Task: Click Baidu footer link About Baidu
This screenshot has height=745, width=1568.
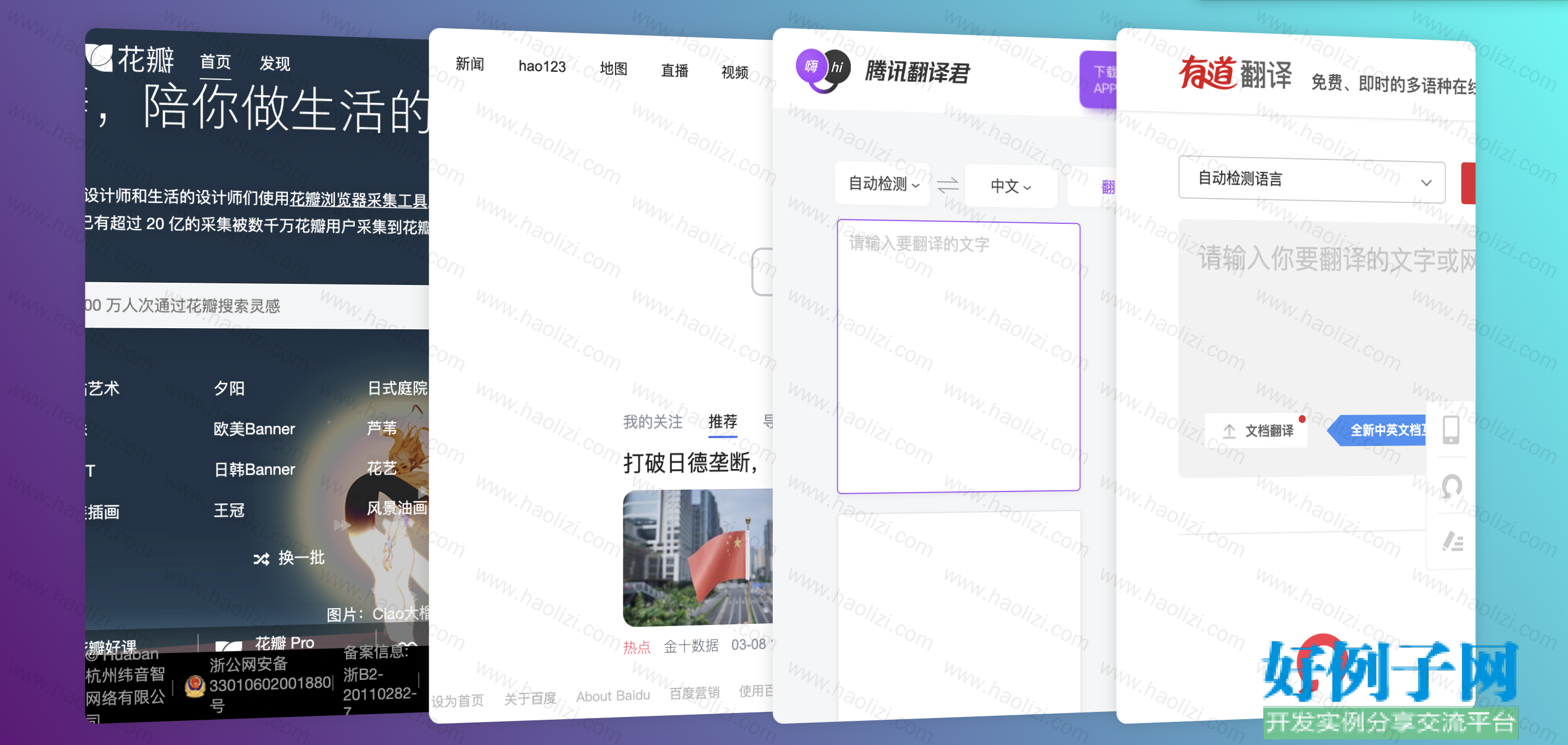Action: tap(613, 696)
